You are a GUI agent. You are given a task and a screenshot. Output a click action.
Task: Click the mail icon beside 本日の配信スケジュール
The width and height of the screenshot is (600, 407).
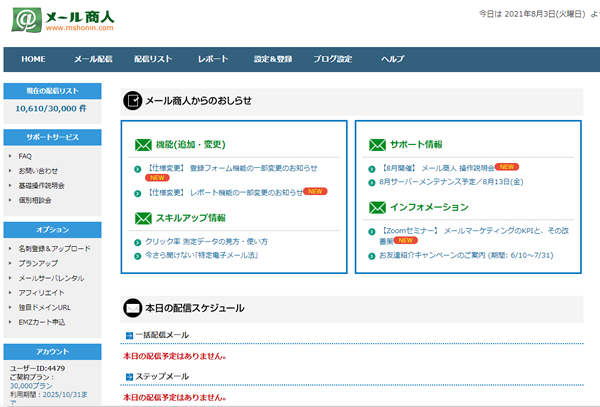click(132, 308)
